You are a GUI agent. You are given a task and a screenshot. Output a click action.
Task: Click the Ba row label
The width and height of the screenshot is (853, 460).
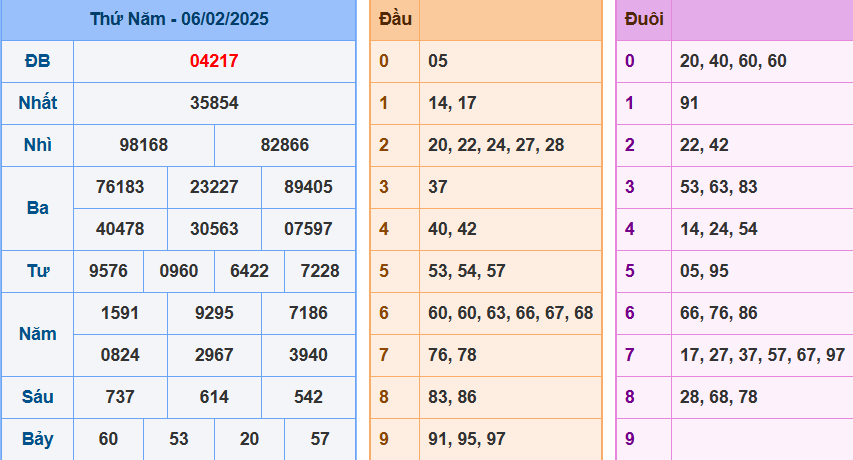pos(38,208)
